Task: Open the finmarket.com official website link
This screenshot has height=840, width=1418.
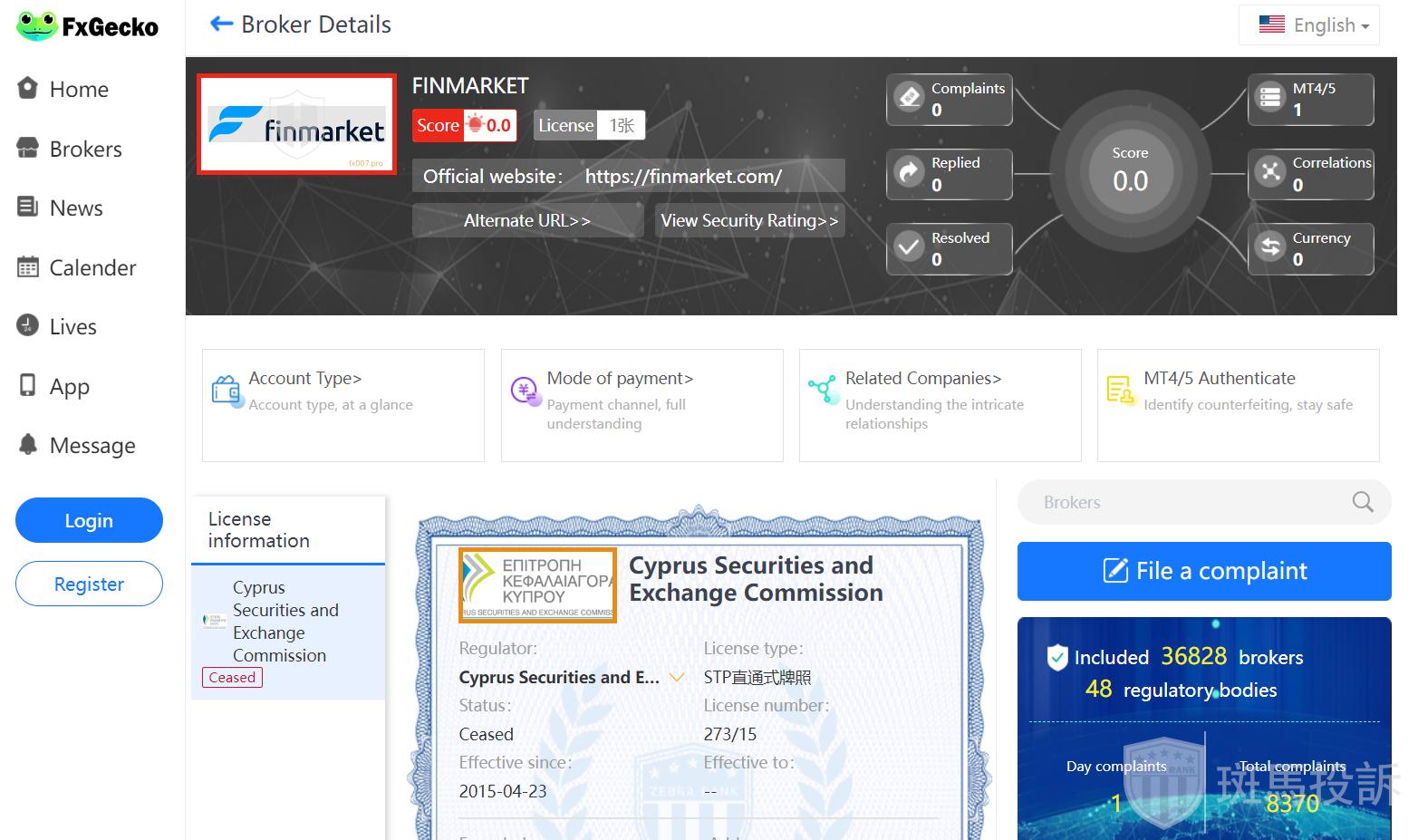Action: tap(682, 177)
